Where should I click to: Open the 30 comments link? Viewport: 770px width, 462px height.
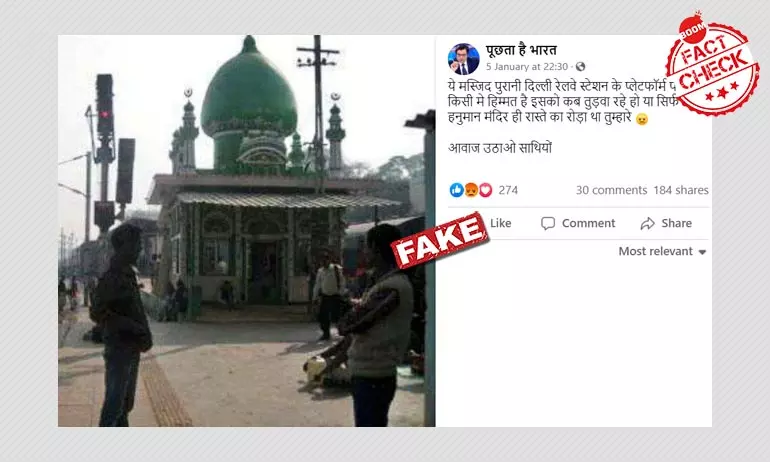[x=611, y=190]
